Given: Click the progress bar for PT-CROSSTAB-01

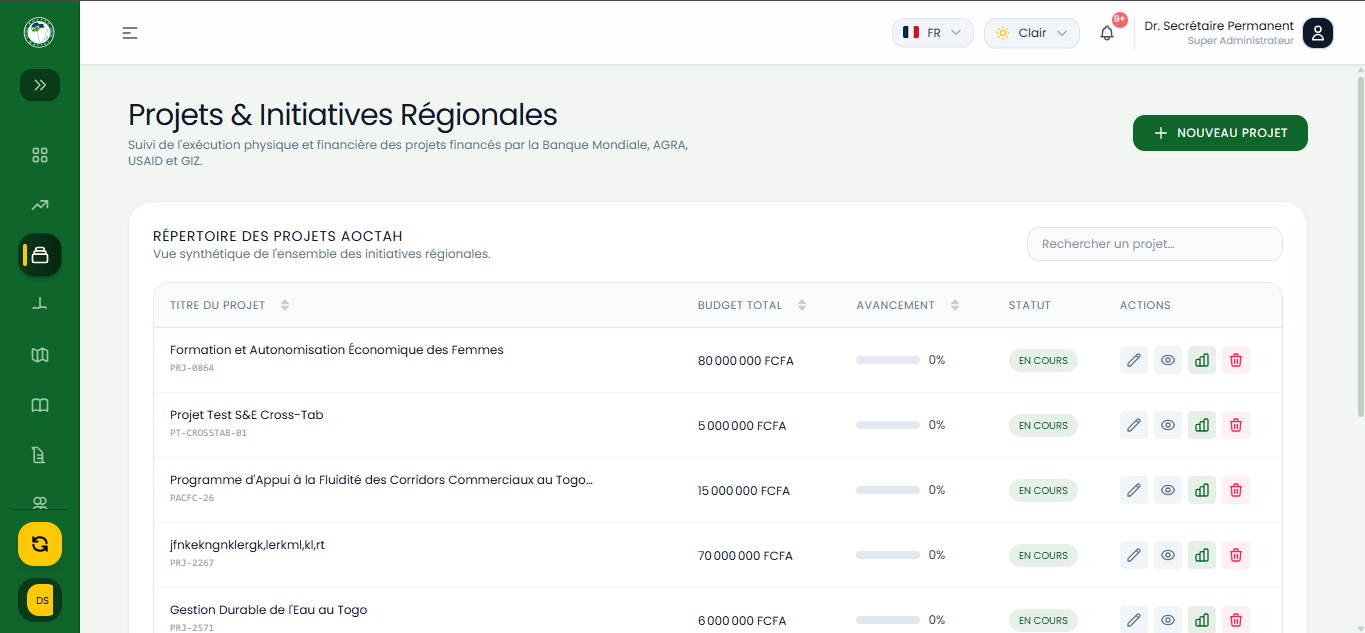Looking at the screenshot, I should click(888, 425).
